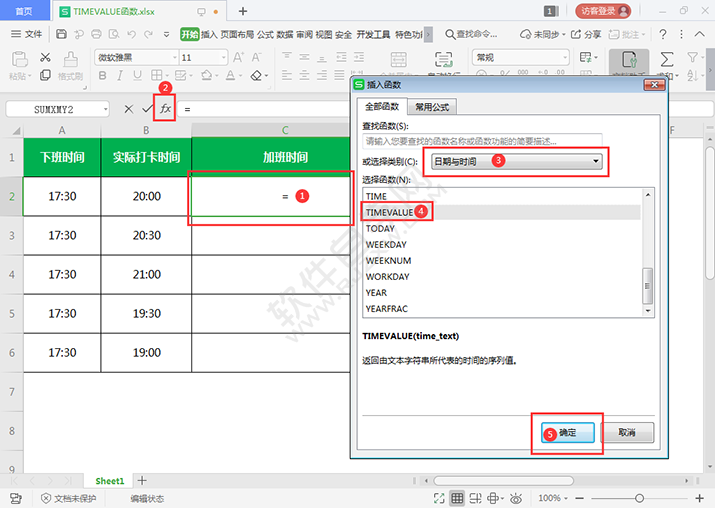
Task: Open a new document tab with plus
Action: pyautogui.click(x=243, y=11)
